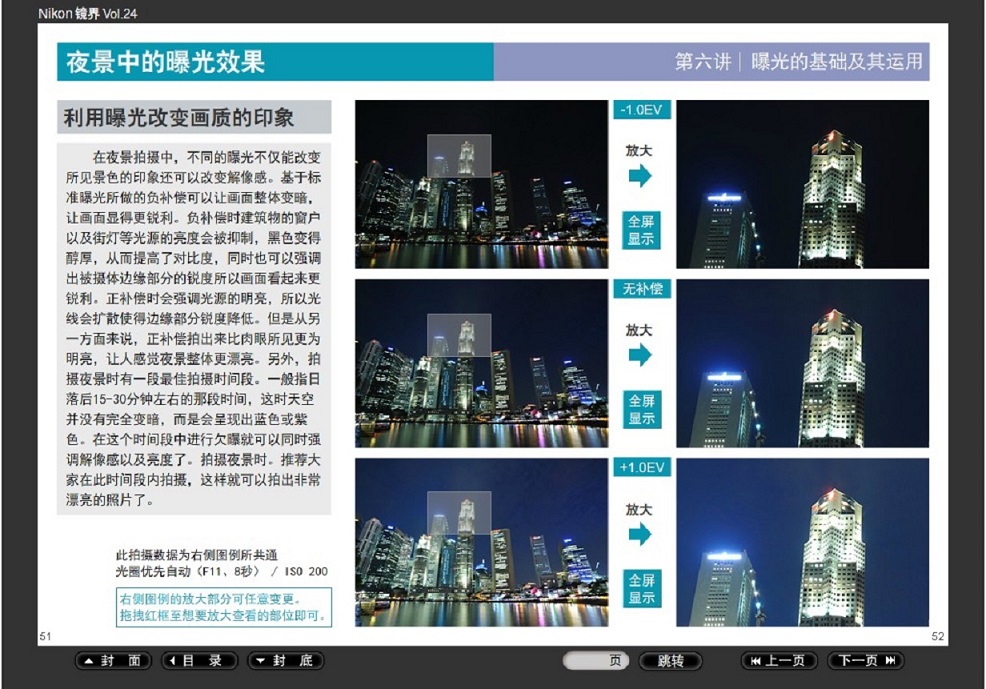Click the zoom frame on -1.0EV cityscape
Screen dimensions: 986x689
coord(459,156)
